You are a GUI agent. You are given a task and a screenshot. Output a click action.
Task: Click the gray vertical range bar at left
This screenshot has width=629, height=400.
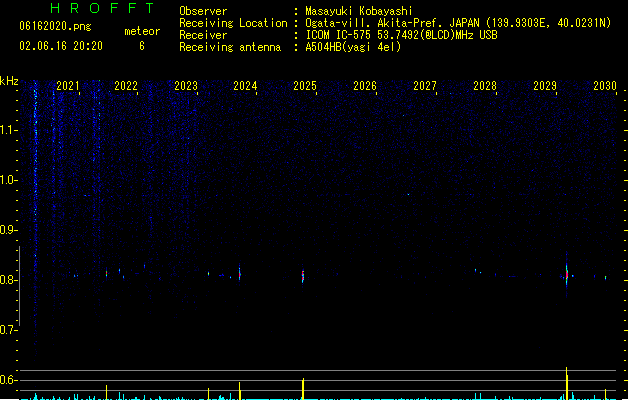click(19, 286)
